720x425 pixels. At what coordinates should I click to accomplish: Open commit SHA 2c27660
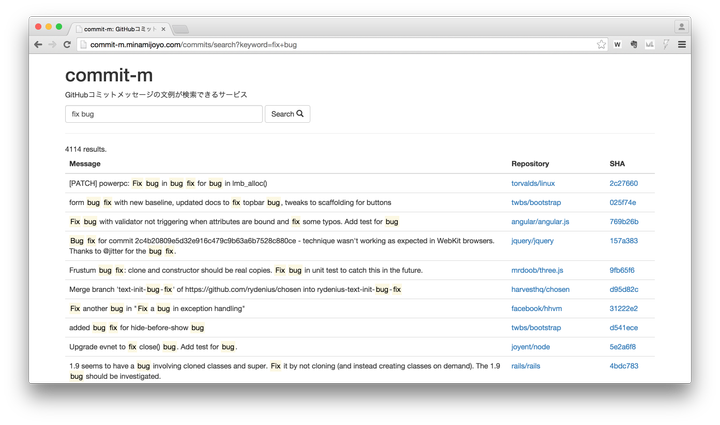click(x=624, y=183)
